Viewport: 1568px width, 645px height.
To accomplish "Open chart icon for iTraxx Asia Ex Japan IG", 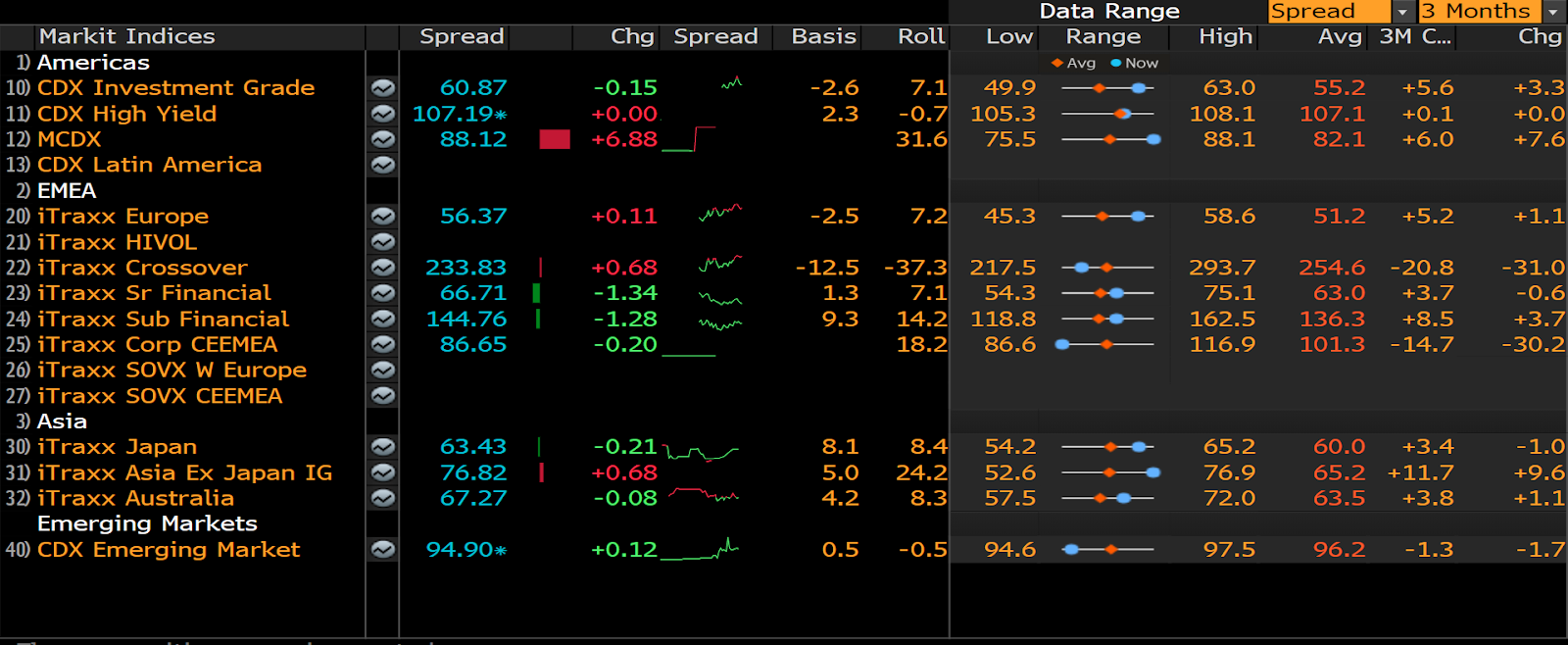I will (x=383, y=472).
